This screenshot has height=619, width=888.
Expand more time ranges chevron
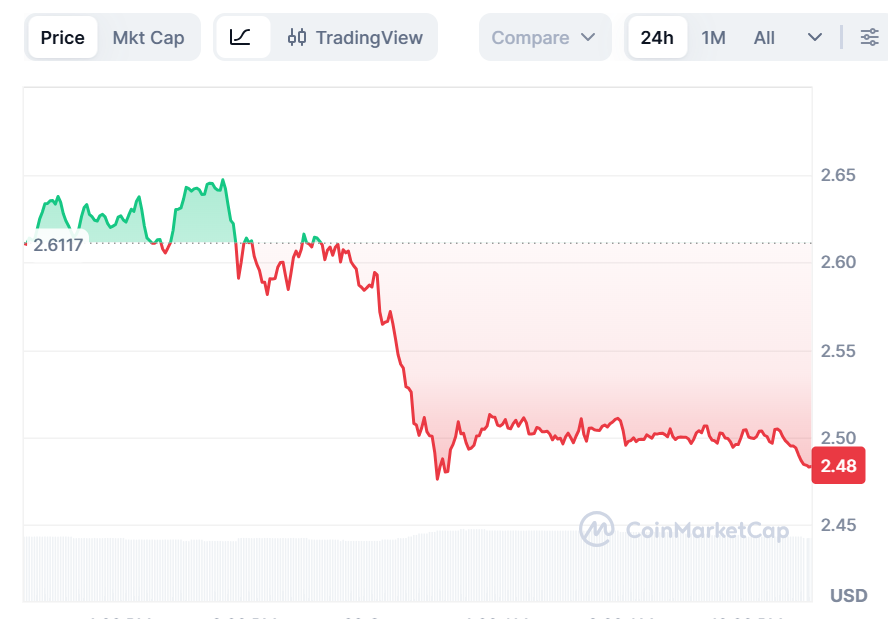point(815,38)
